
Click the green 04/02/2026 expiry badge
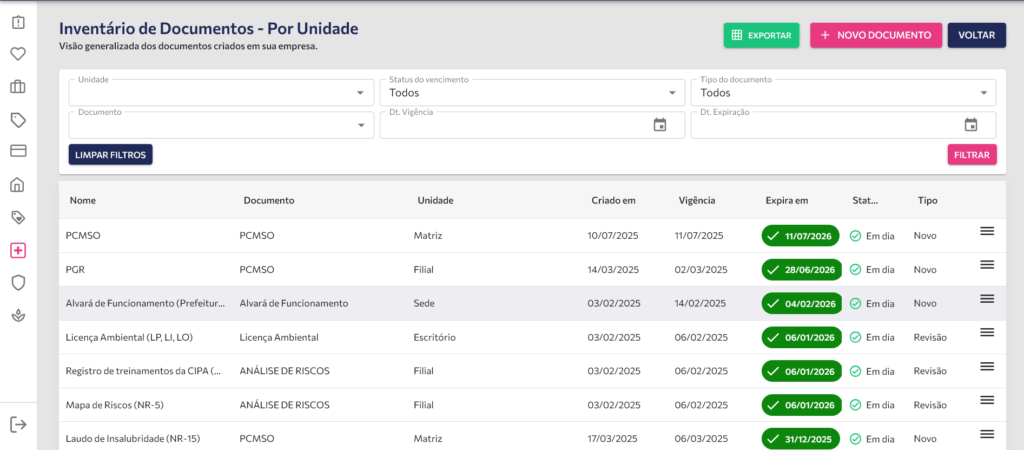tap(801, 303)
